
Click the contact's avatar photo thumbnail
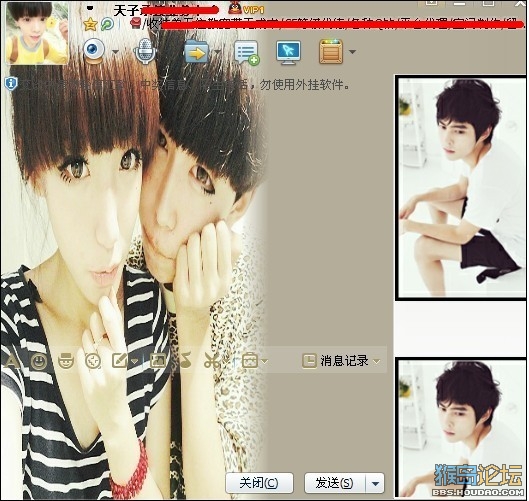point(37,32)
